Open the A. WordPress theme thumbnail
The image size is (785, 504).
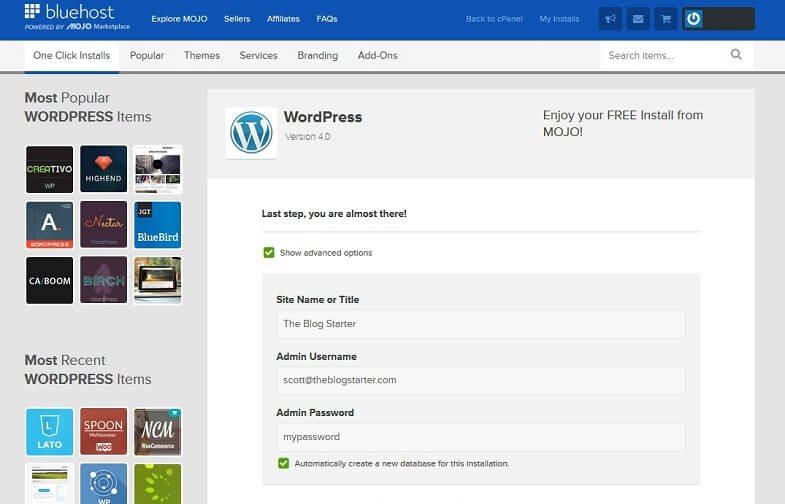50,225
